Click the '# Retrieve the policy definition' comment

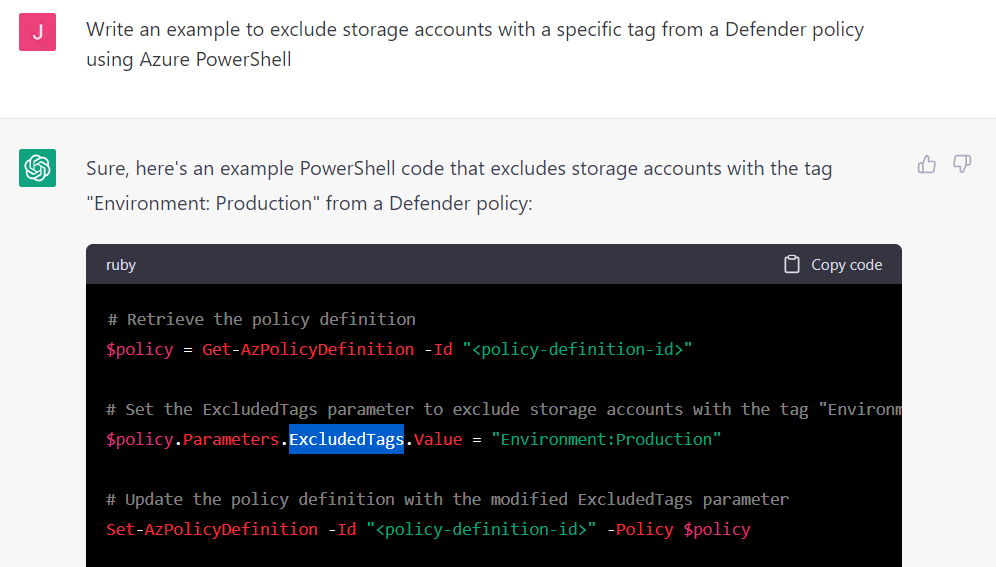point(261,319)
